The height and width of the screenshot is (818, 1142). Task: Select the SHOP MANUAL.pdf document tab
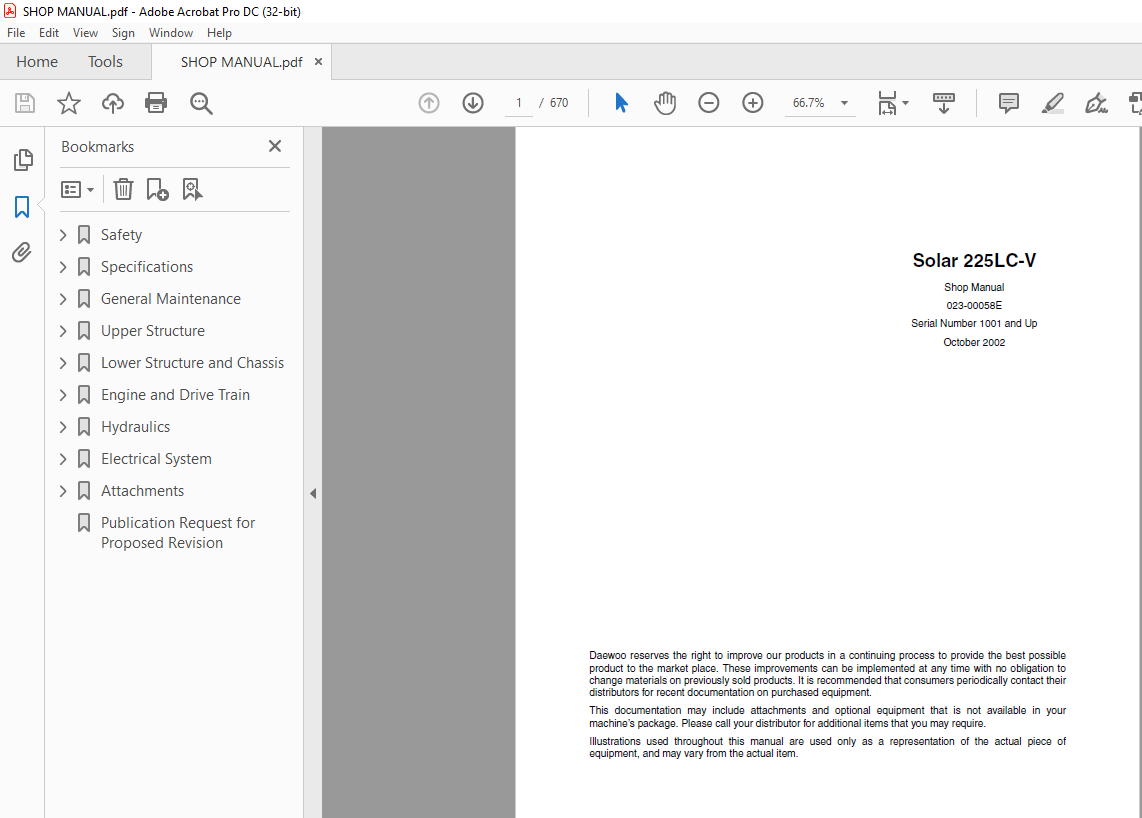[241, 62]
